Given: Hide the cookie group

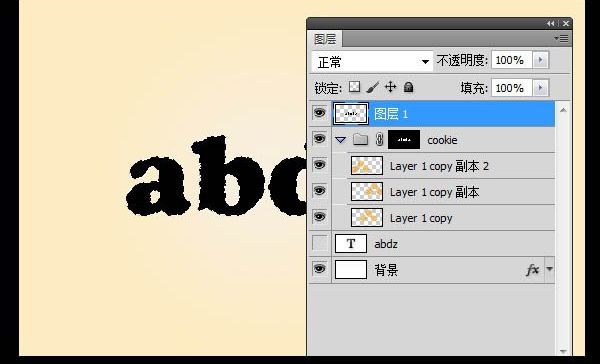Looking at the screenshot, I should click(x=320, y=139).
